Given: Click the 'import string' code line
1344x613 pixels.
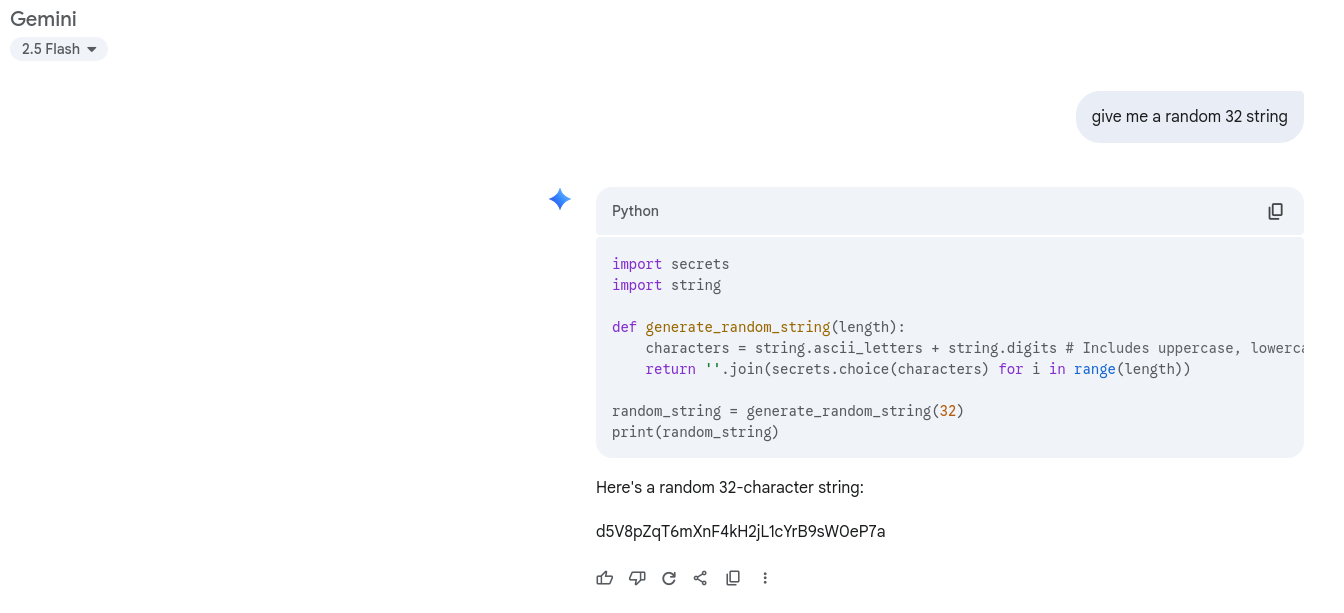Looking at the screenshot, I should tap(666, 285).
